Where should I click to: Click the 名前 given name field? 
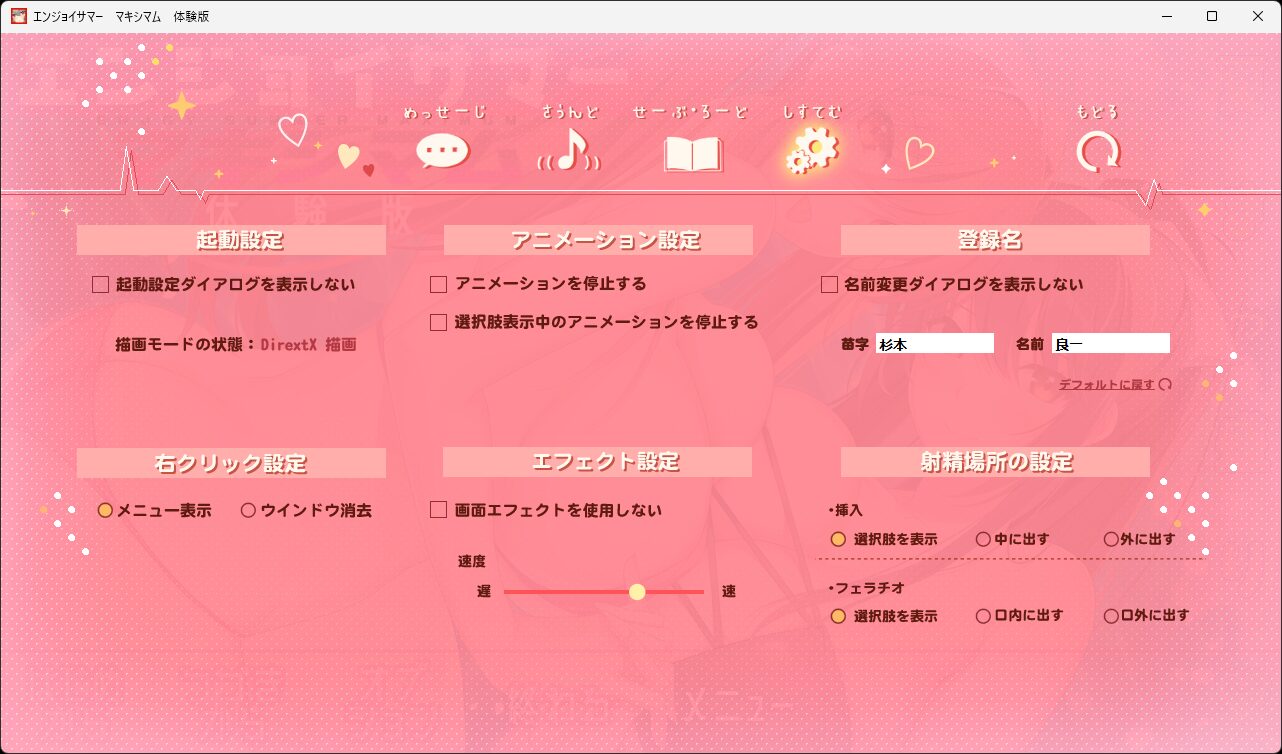click(1110, 344)
